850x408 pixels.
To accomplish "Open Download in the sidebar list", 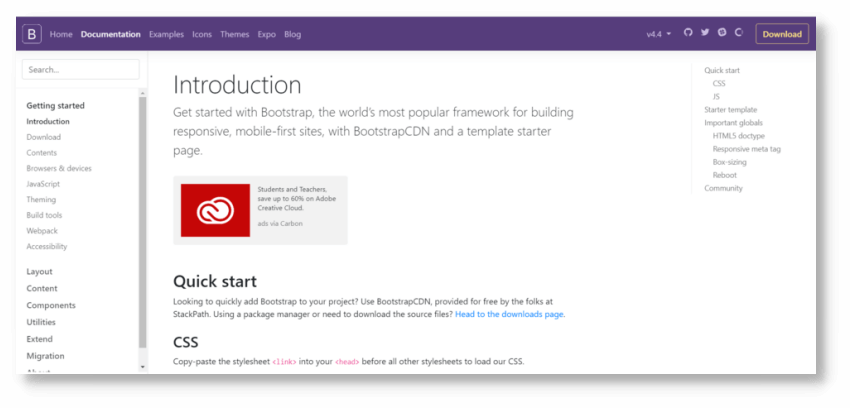I will 43,137.
